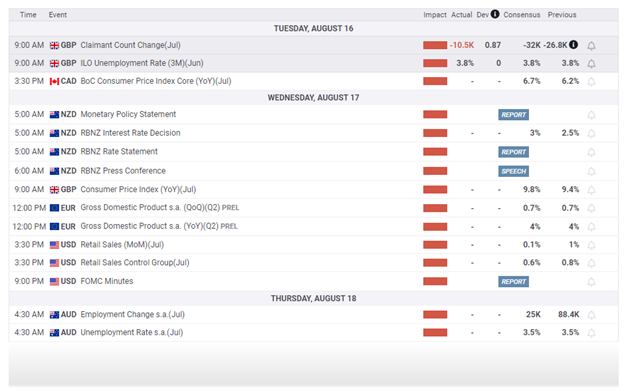Open Gross Domestic Product s.a. (YoY) event
This screenshot has height=391, width=624.
click(x=159, y=226)
